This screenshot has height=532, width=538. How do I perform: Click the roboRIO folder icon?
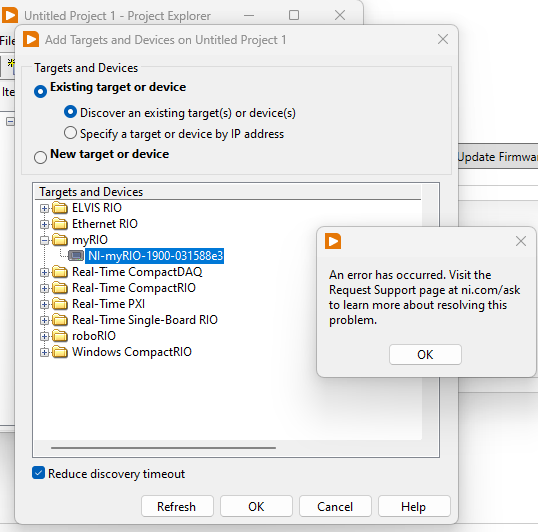click(60, 335)
